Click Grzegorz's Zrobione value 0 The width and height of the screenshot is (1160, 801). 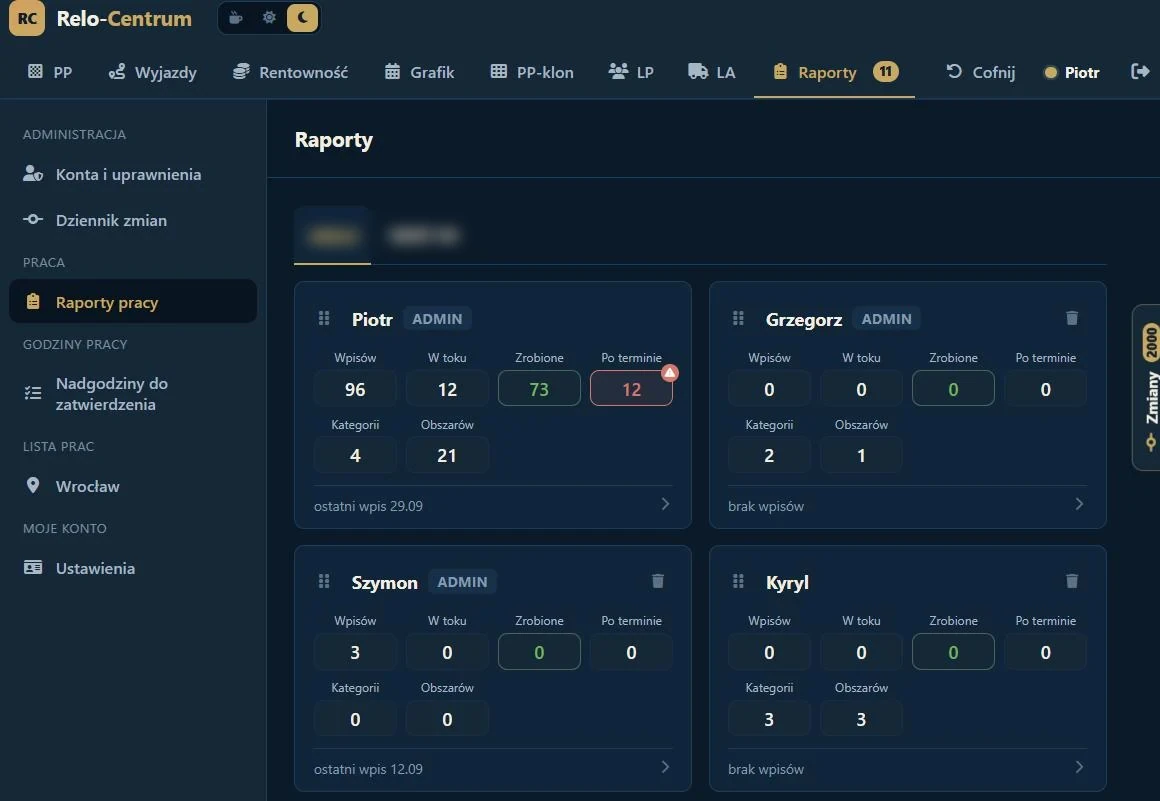click(953, 389)
